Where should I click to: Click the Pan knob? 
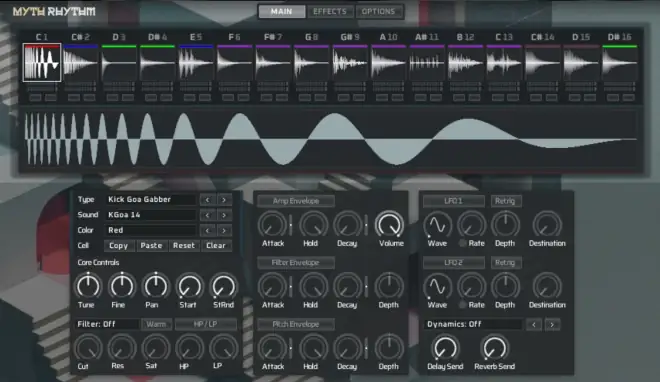(156, 286)
